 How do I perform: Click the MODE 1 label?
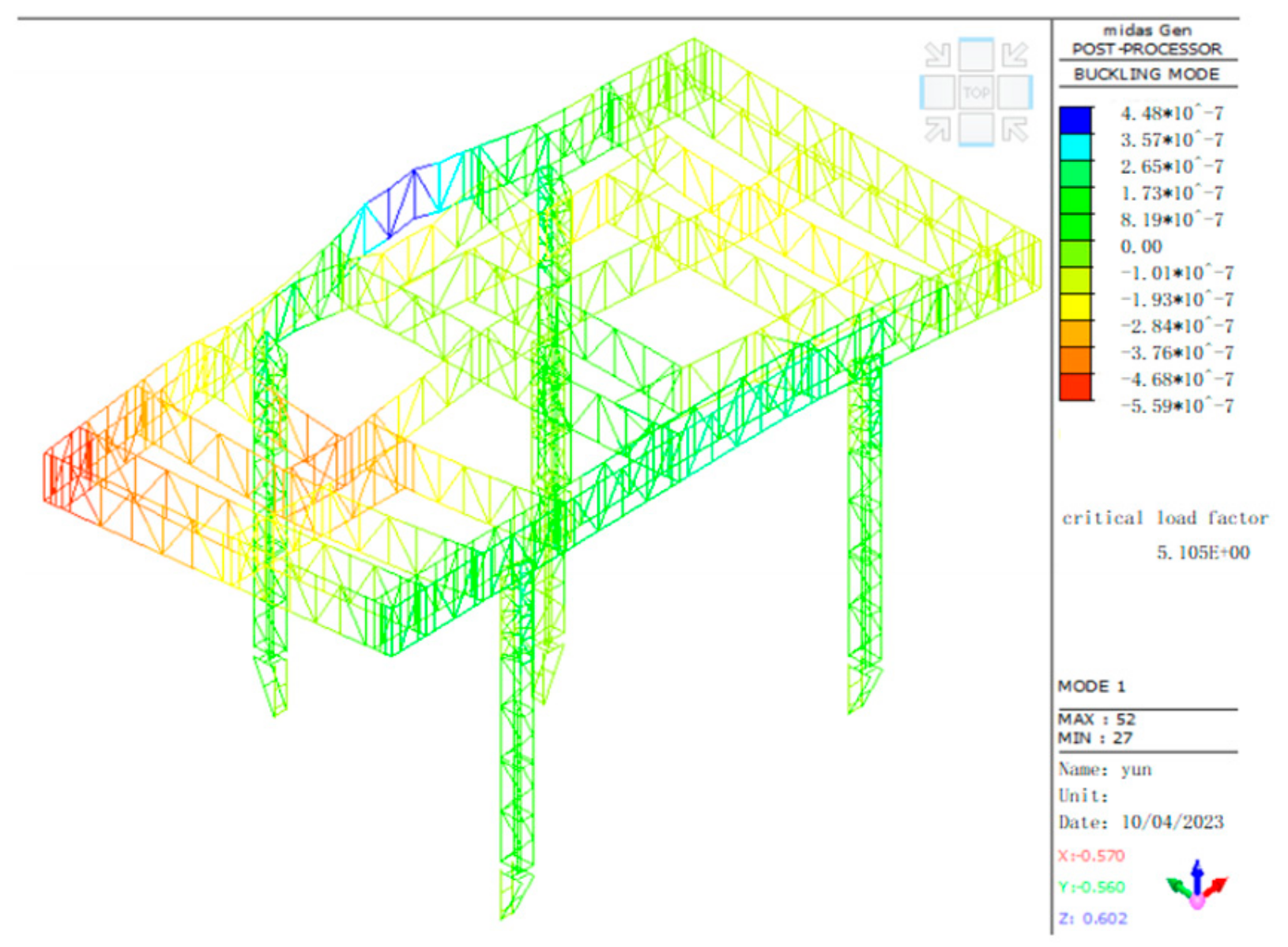1091,686
